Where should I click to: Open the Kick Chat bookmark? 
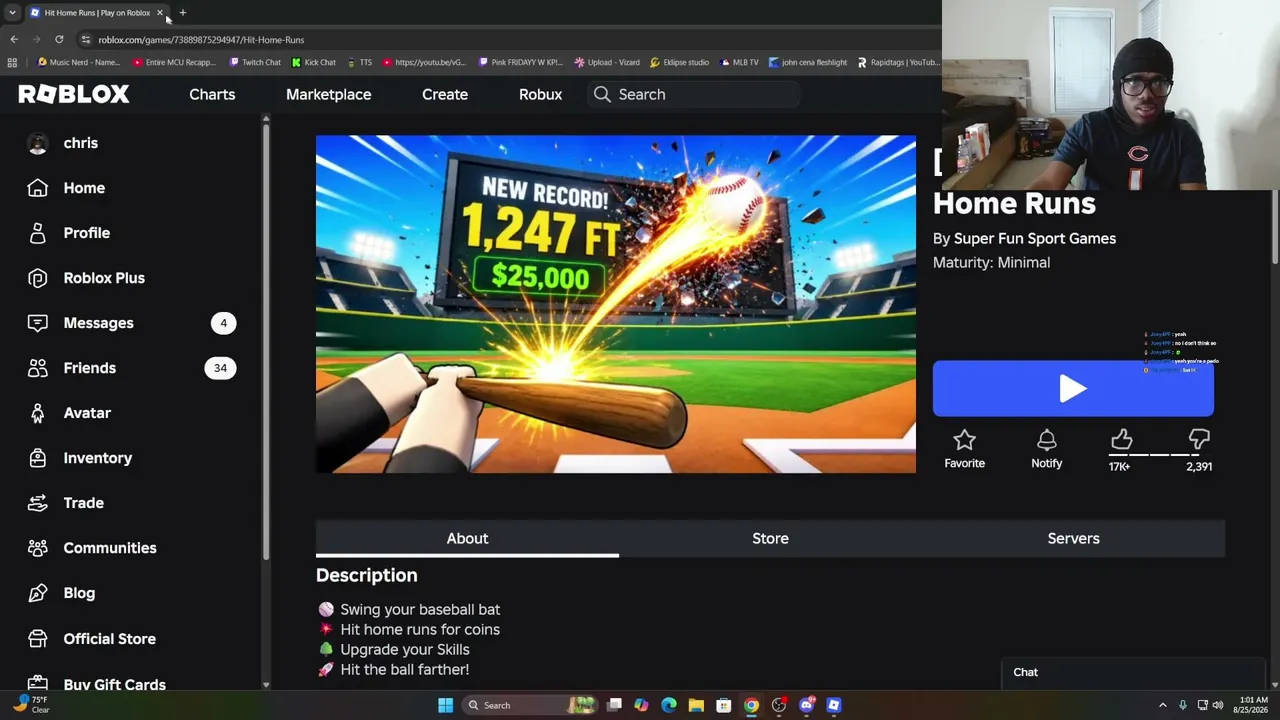[314, 62]
